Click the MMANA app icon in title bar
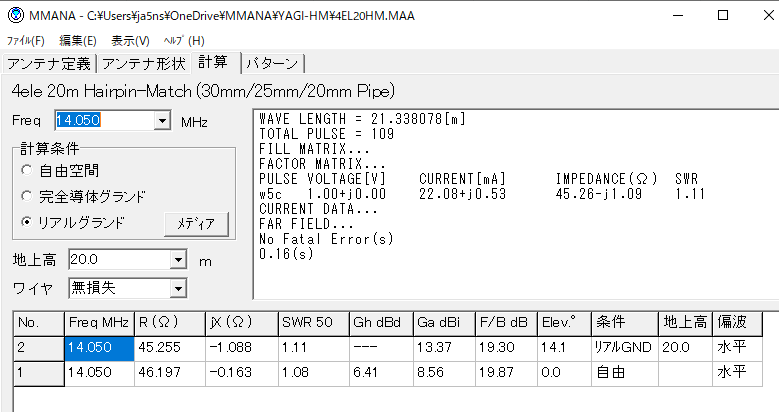 tap(14, 16)
